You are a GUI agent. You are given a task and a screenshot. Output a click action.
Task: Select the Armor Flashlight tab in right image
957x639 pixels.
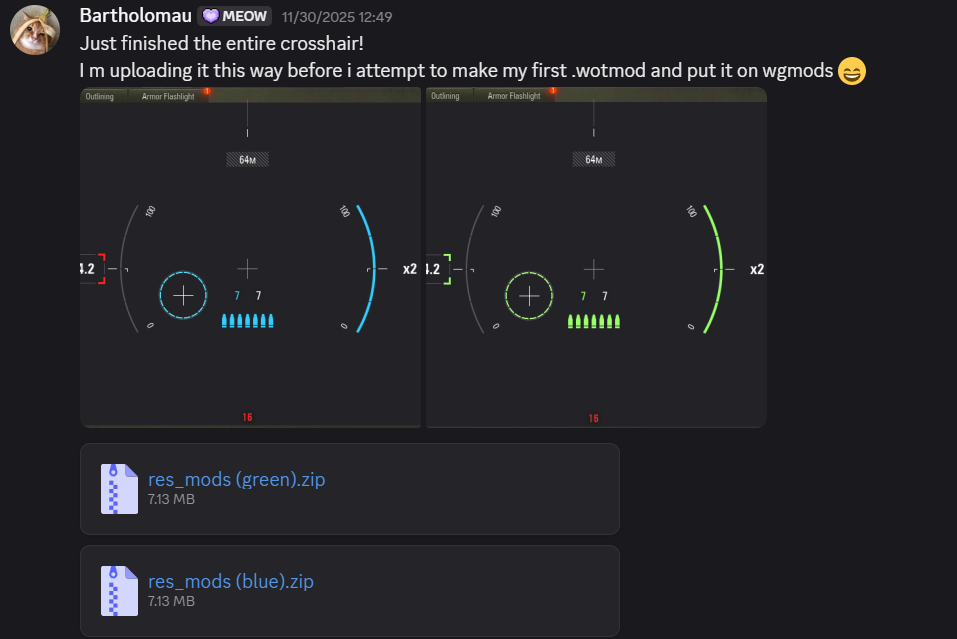514,96
